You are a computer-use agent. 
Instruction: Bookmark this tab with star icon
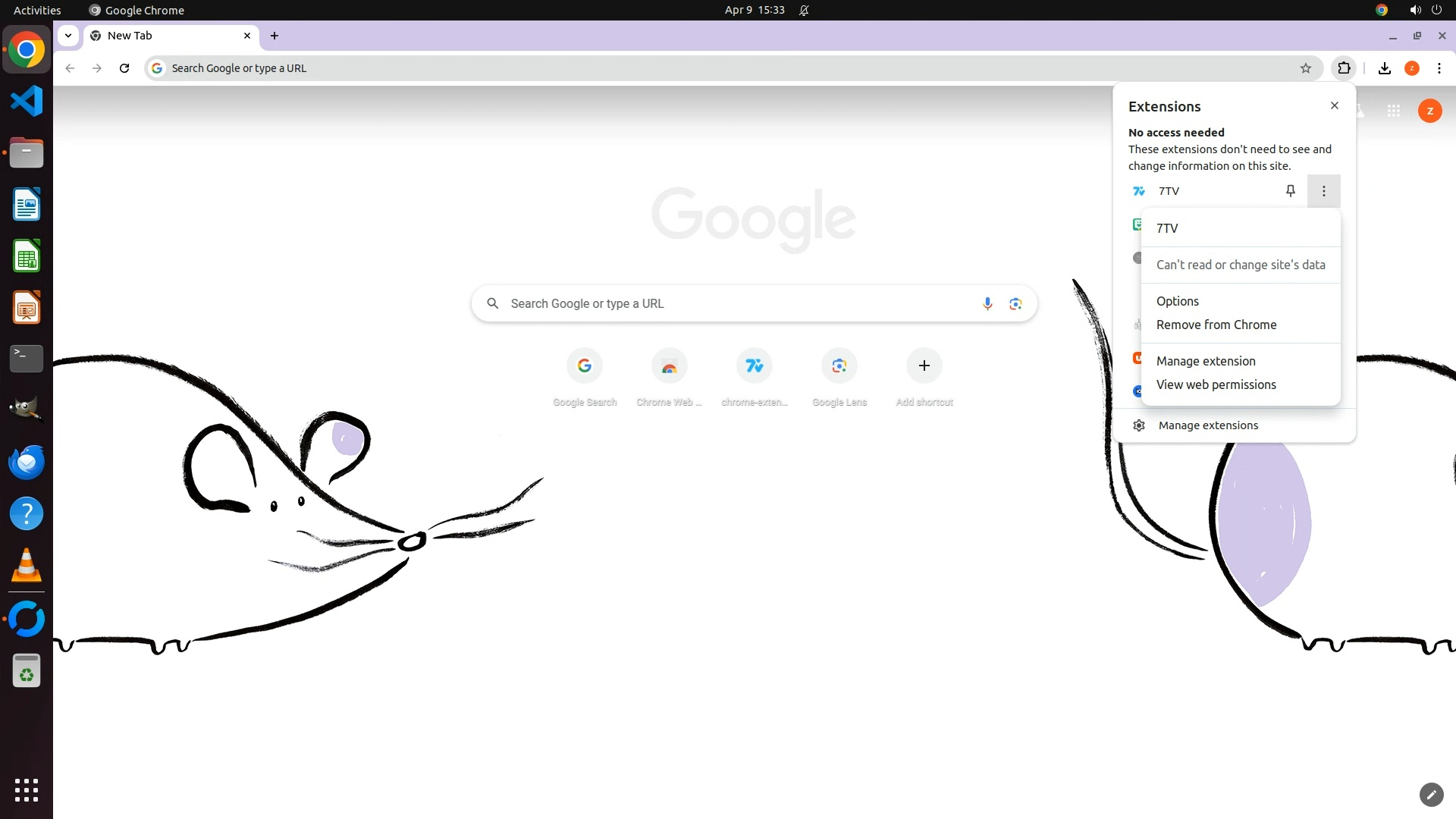click(1305, 68)
